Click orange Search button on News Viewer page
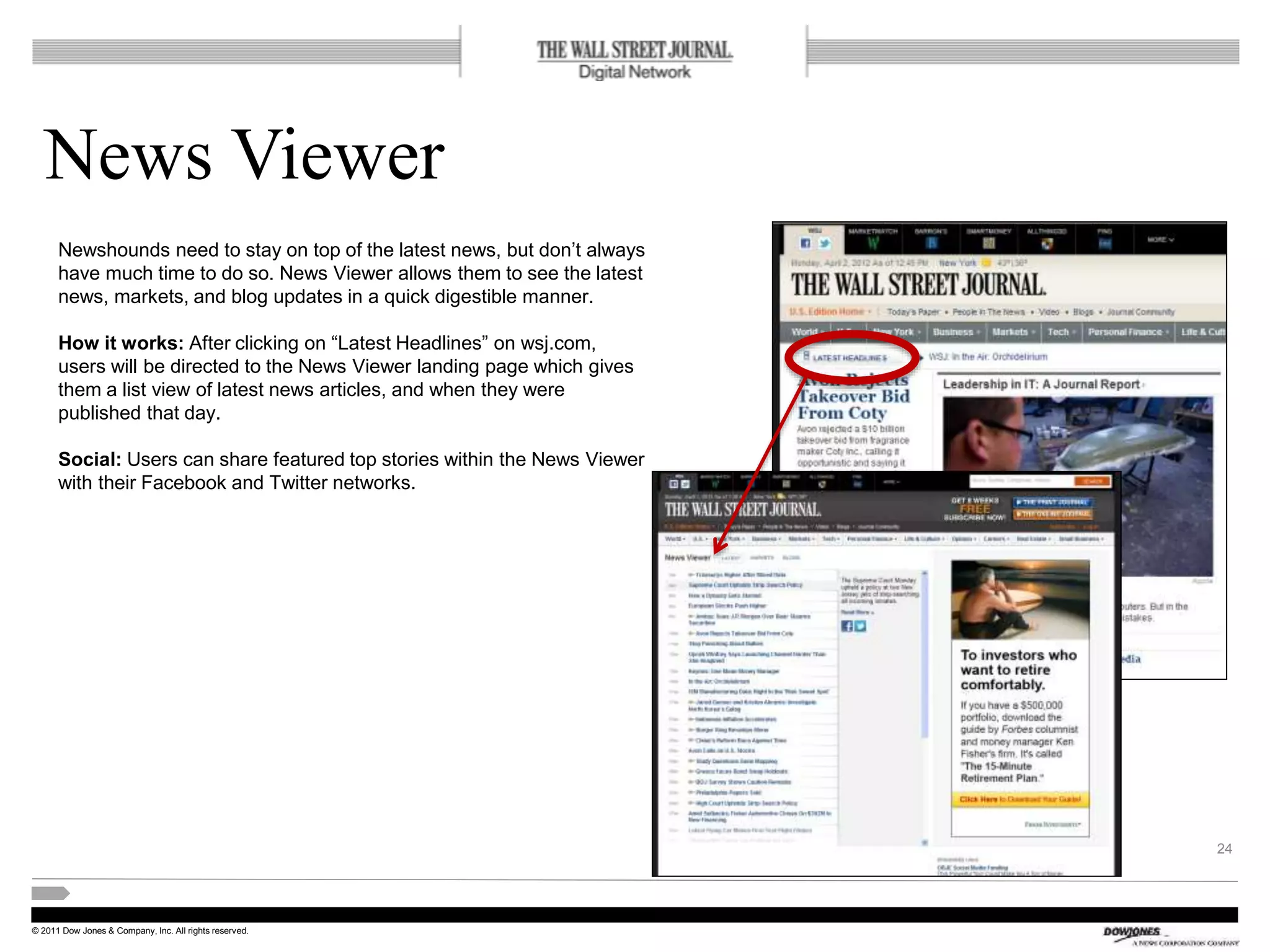 (x=1092, y=481)
